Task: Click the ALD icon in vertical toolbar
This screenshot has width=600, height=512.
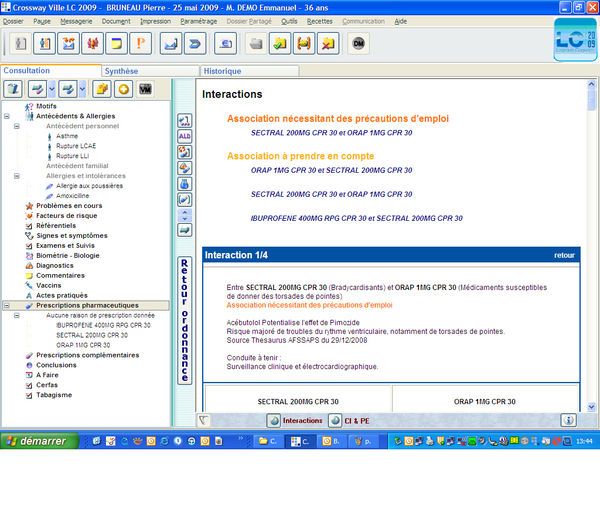Action: (x=185, y=136)
